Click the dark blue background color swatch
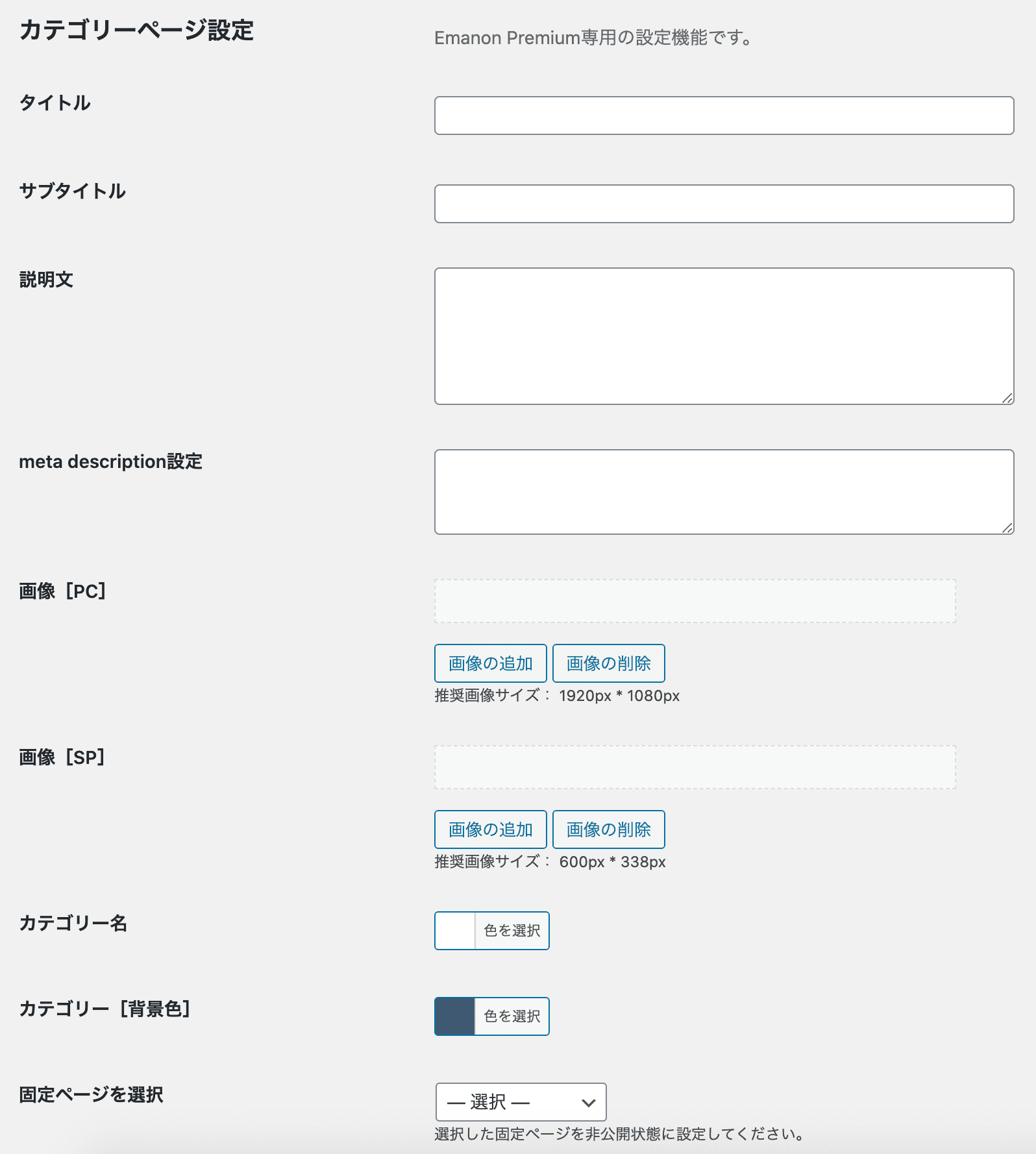The image size is (1036, 1154). click(x=455, y=1016)
